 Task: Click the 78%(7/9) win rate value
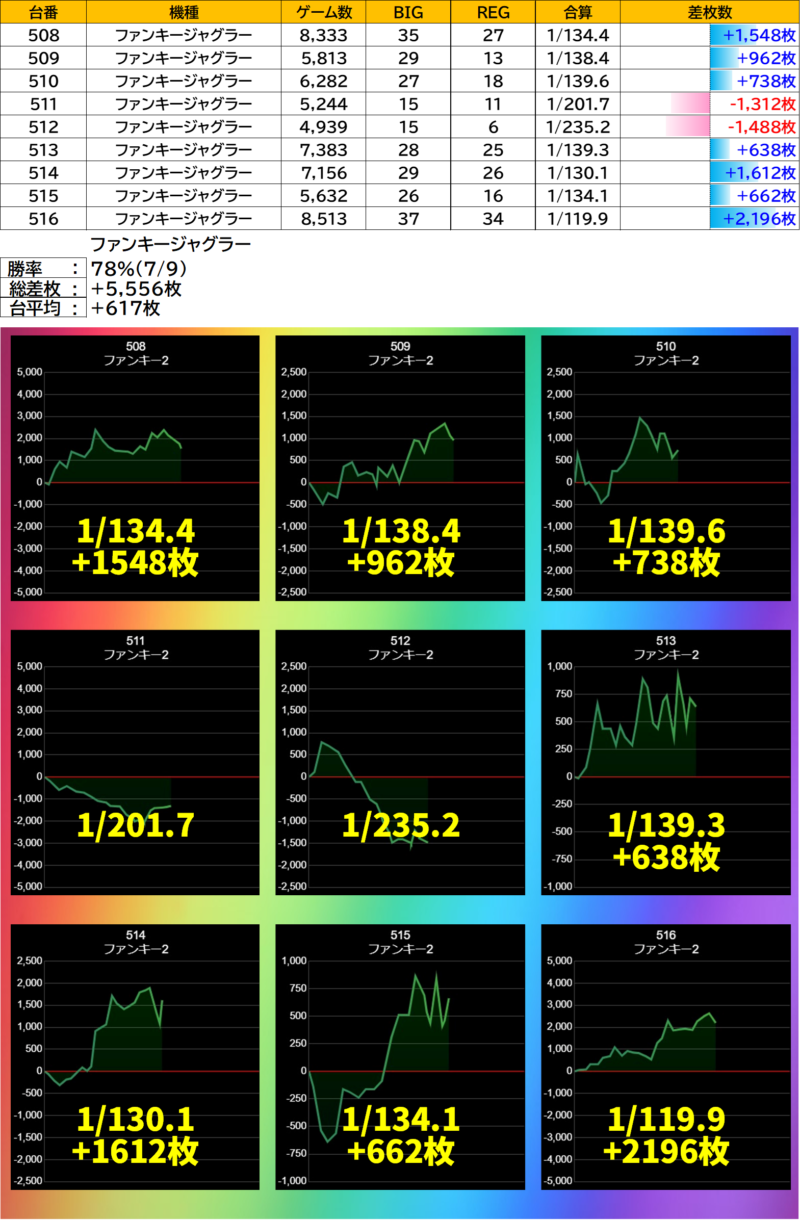137,269
